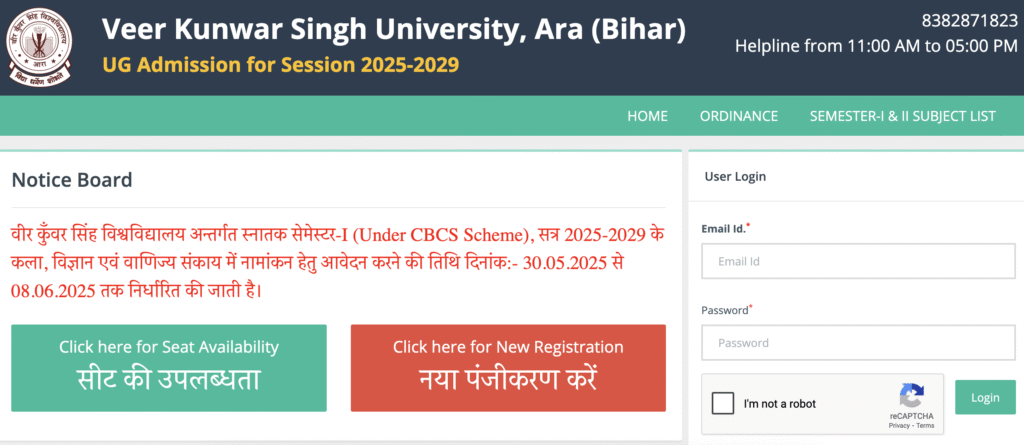Open the HOME menu item

point(647,116)
